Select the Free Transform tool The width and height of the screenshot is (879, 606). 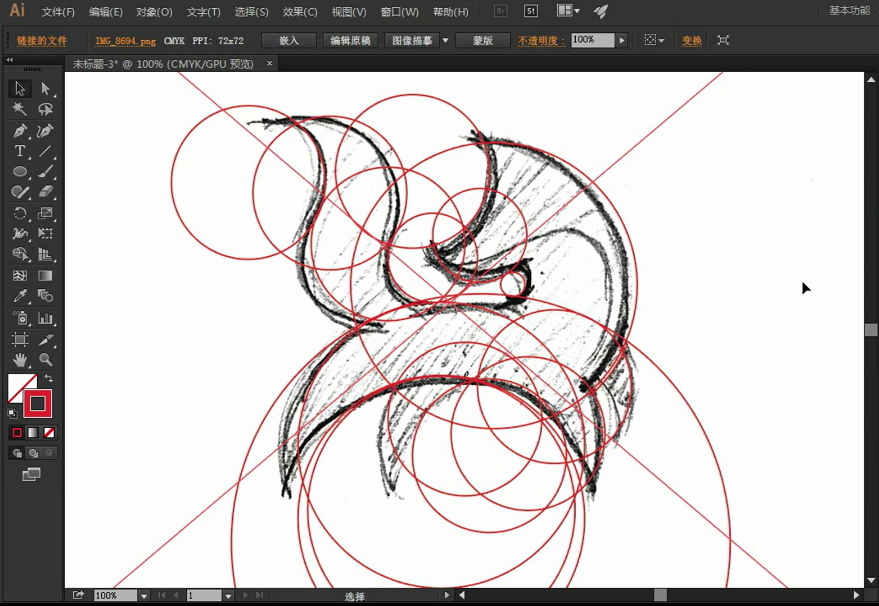click(x=45, y=233)
